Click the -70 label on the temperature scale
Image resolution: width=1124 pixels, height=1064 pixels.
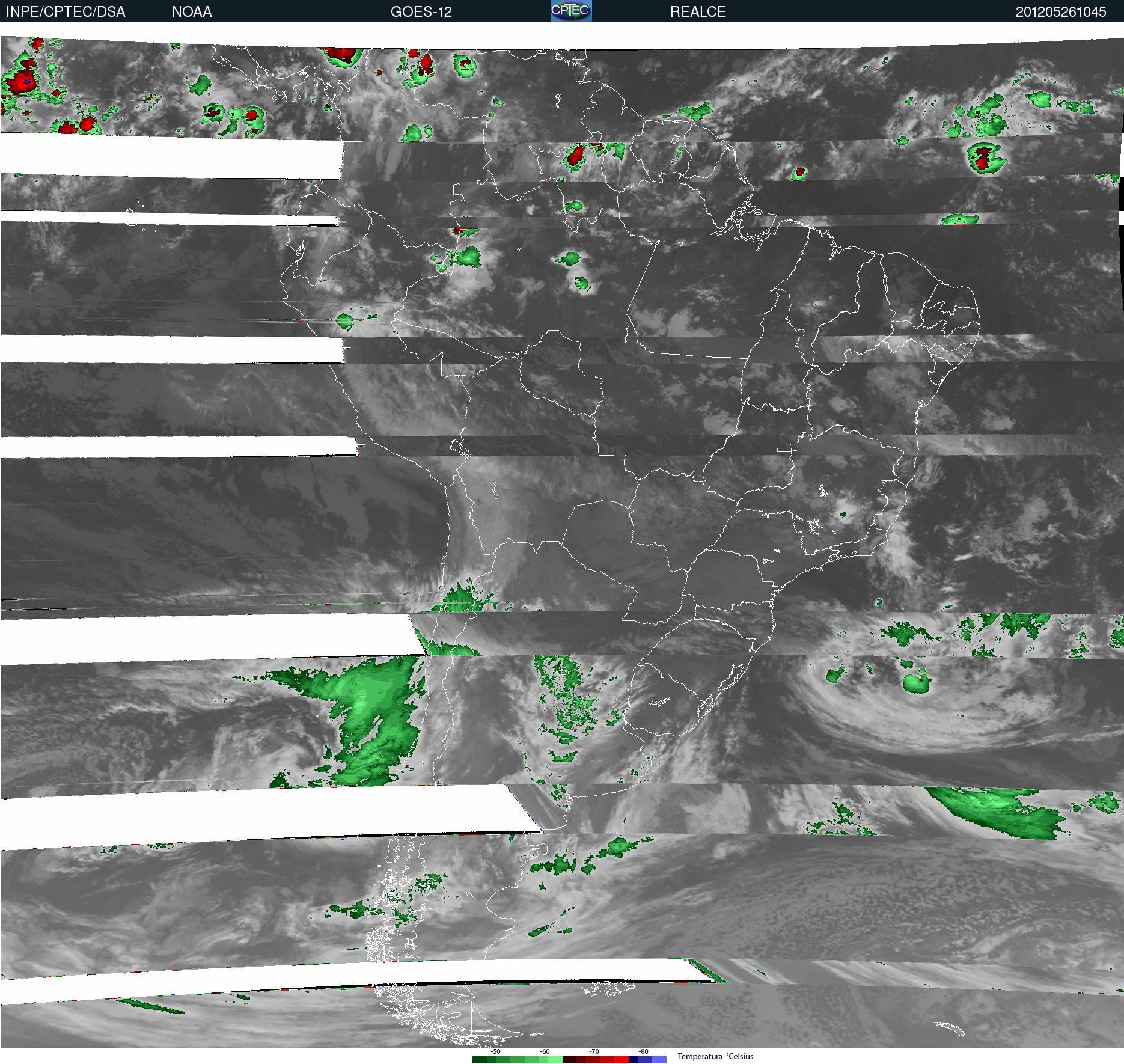pyautogui.click(x=594, y=1051)
